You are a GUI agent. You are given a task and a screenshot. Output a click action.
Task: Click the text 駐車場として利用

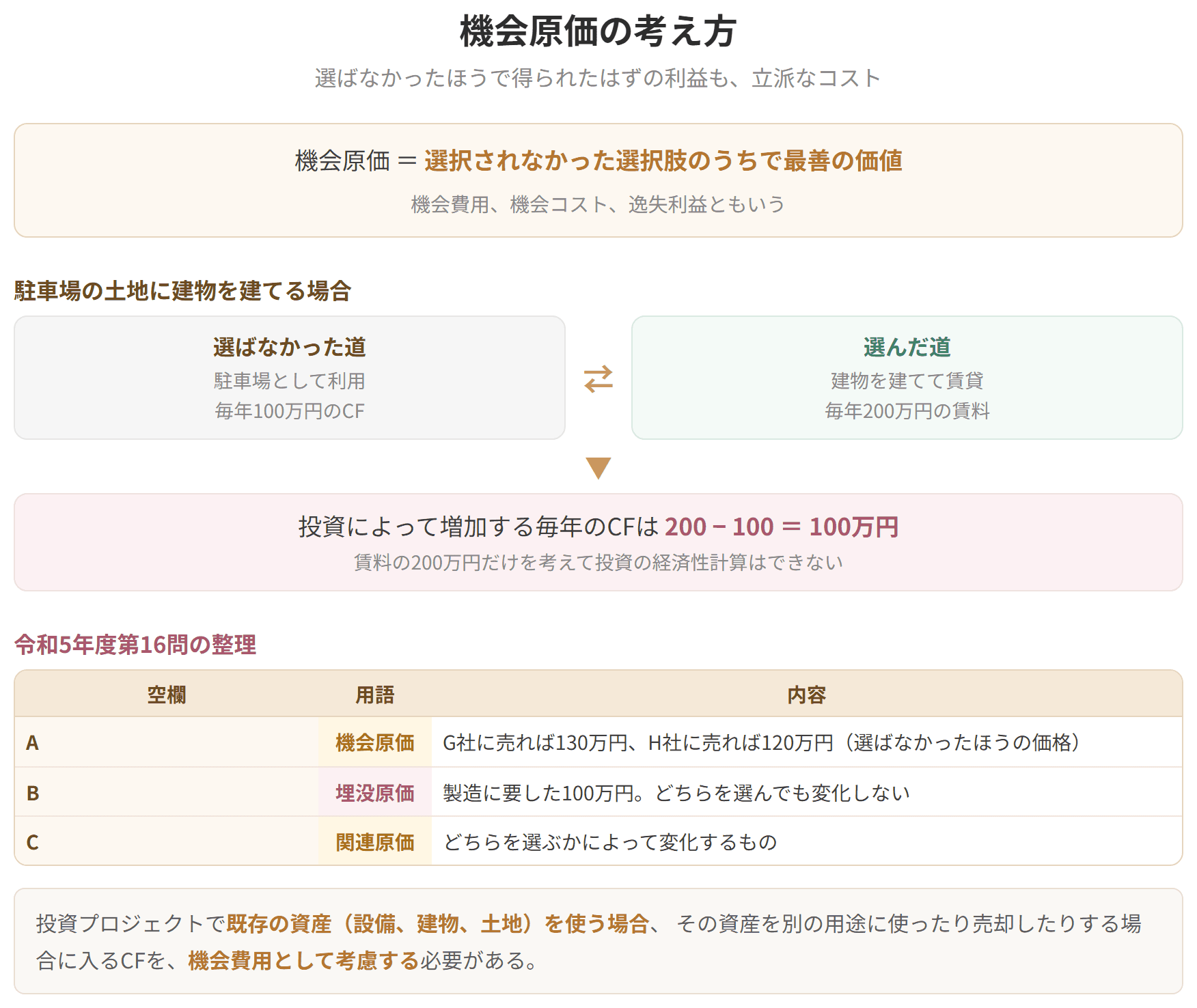tap(290, 380)
